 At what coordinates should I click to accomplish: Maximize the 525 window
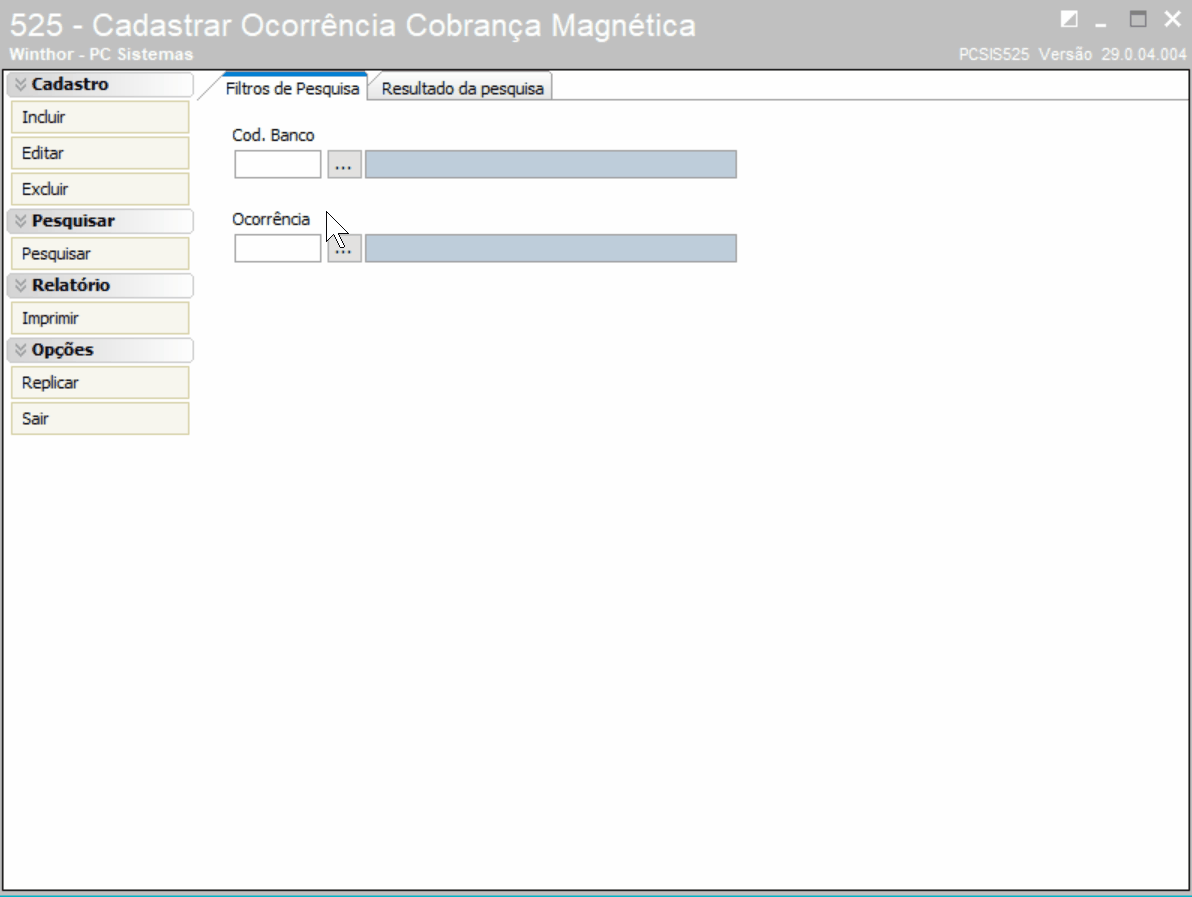coord(1138,19)
